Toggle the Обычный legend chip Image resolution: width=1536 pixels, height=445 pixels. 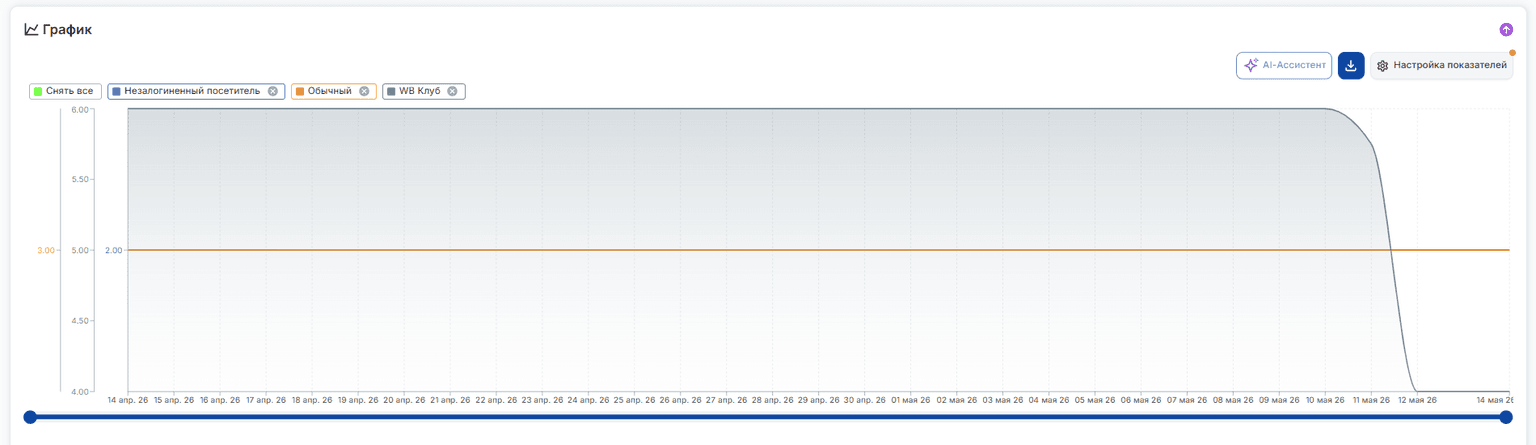(334, 91)
